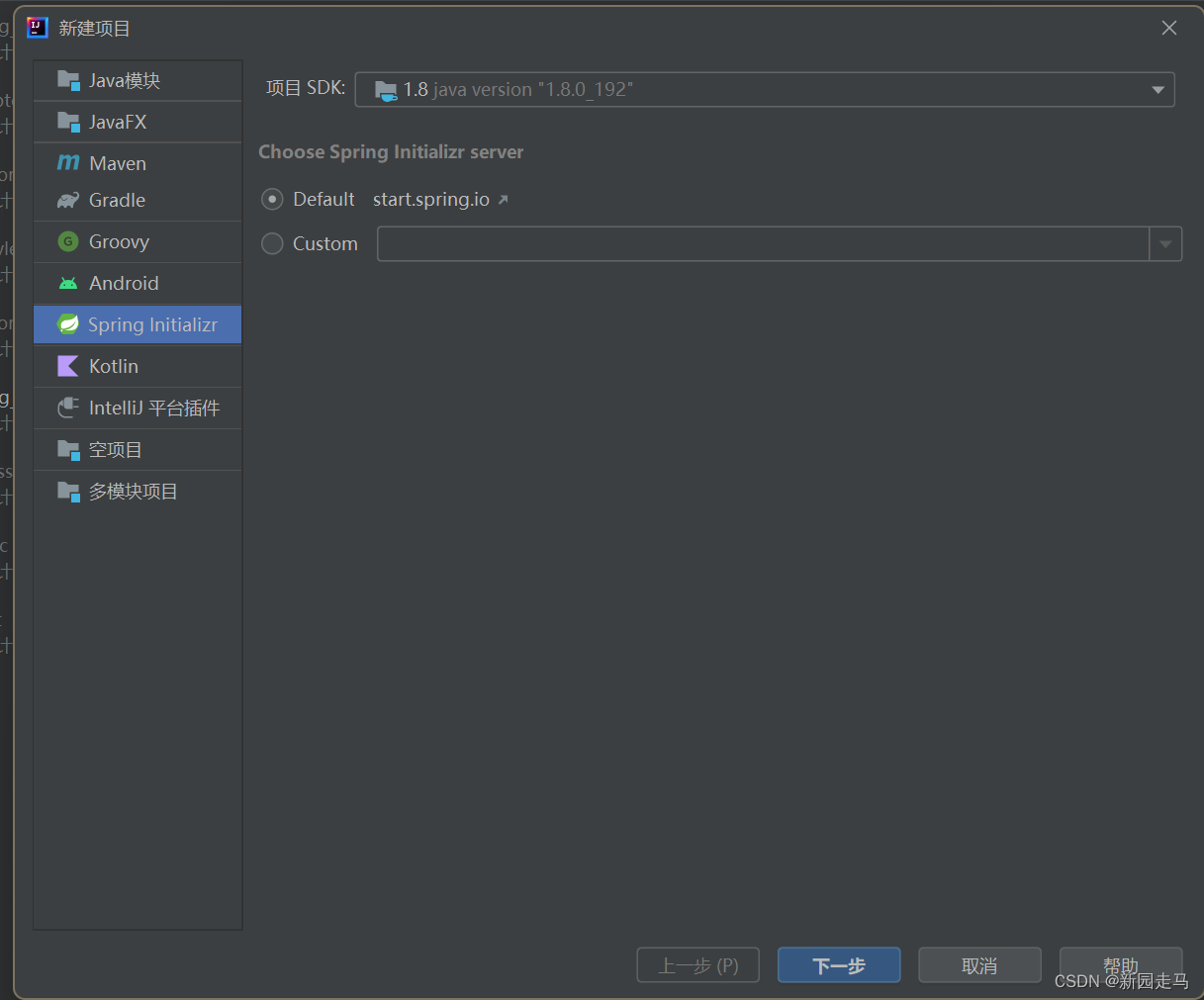Choose Maven project type

coord(138,163)
